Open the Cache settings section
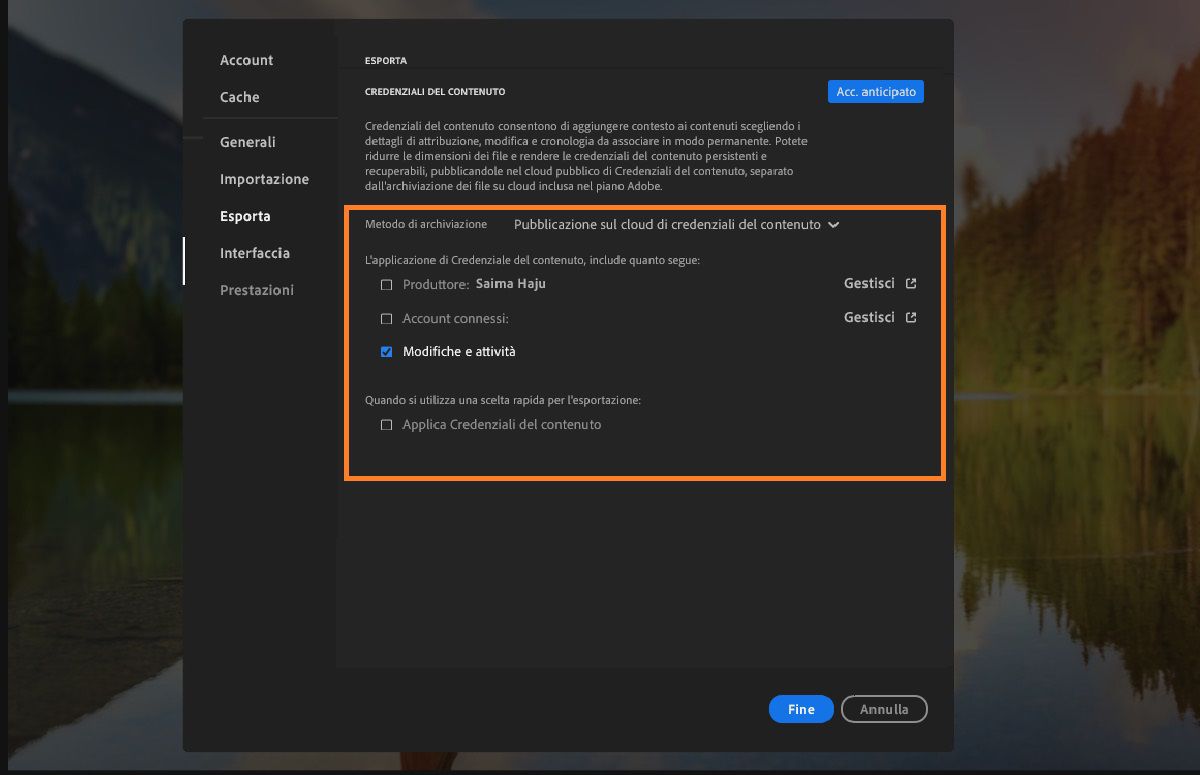Image resolution: width=1200 pixels, height=775 pixels. click(240, 97)
